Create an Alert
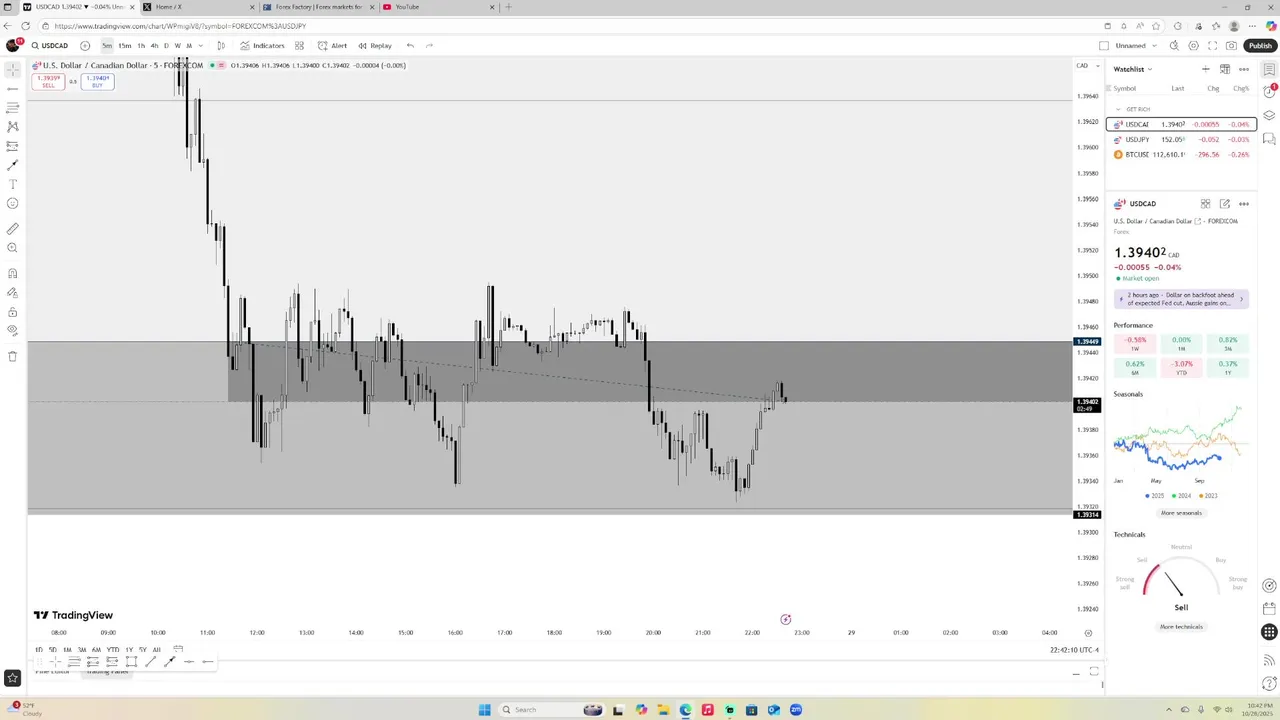The width and height of the screenshot is (1280, 720). (333, 45)
